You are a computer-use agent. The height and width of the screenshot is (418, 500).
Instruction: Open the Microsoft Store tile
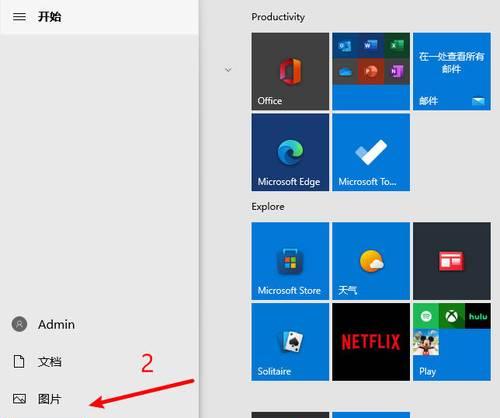point(290,261)
